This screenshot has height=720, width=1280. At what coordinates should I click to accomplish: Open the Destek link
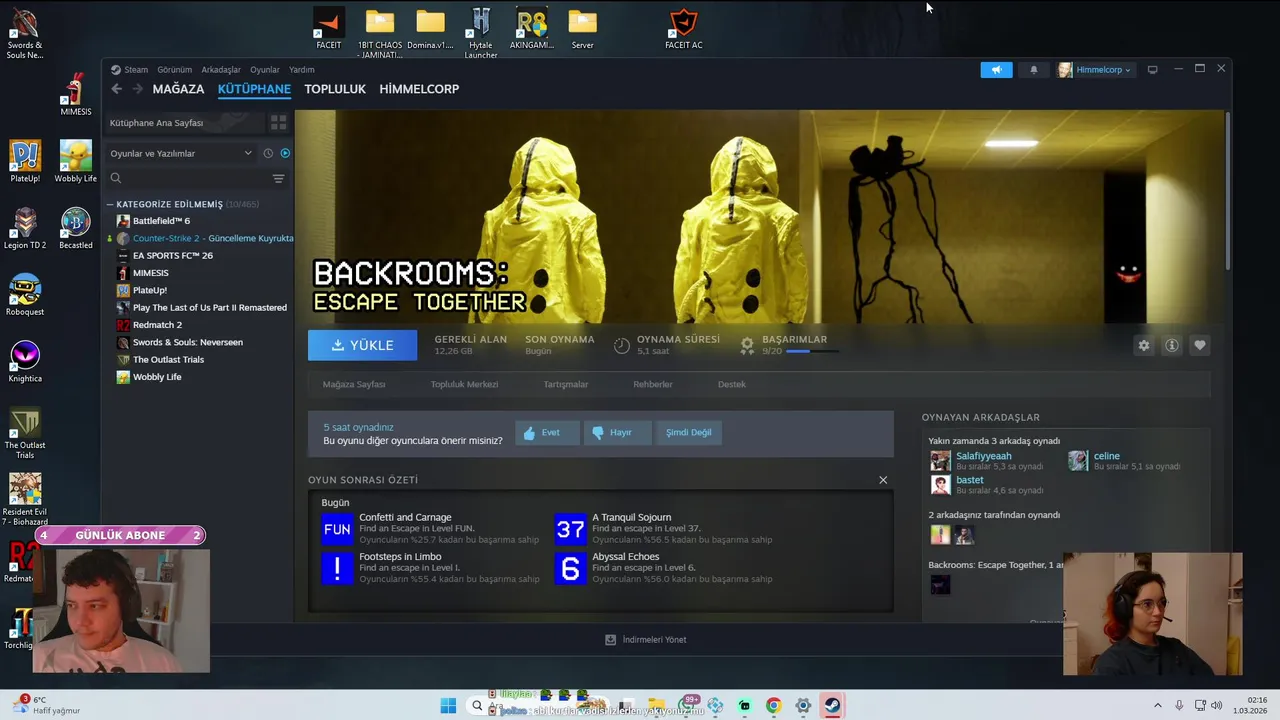(x=732, y=384)
